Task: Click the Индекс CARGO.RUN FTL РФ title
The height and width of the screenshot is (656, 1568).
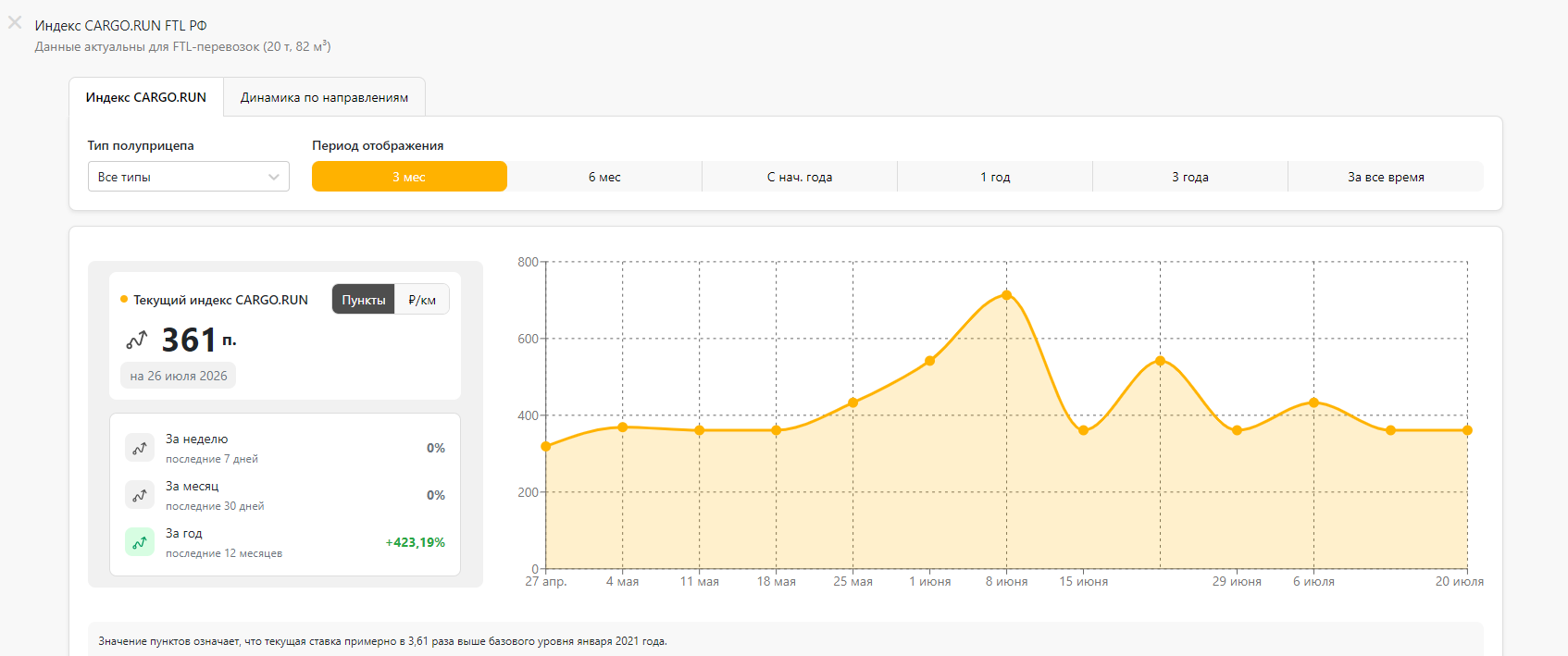Action: click(x=121, y=26)
